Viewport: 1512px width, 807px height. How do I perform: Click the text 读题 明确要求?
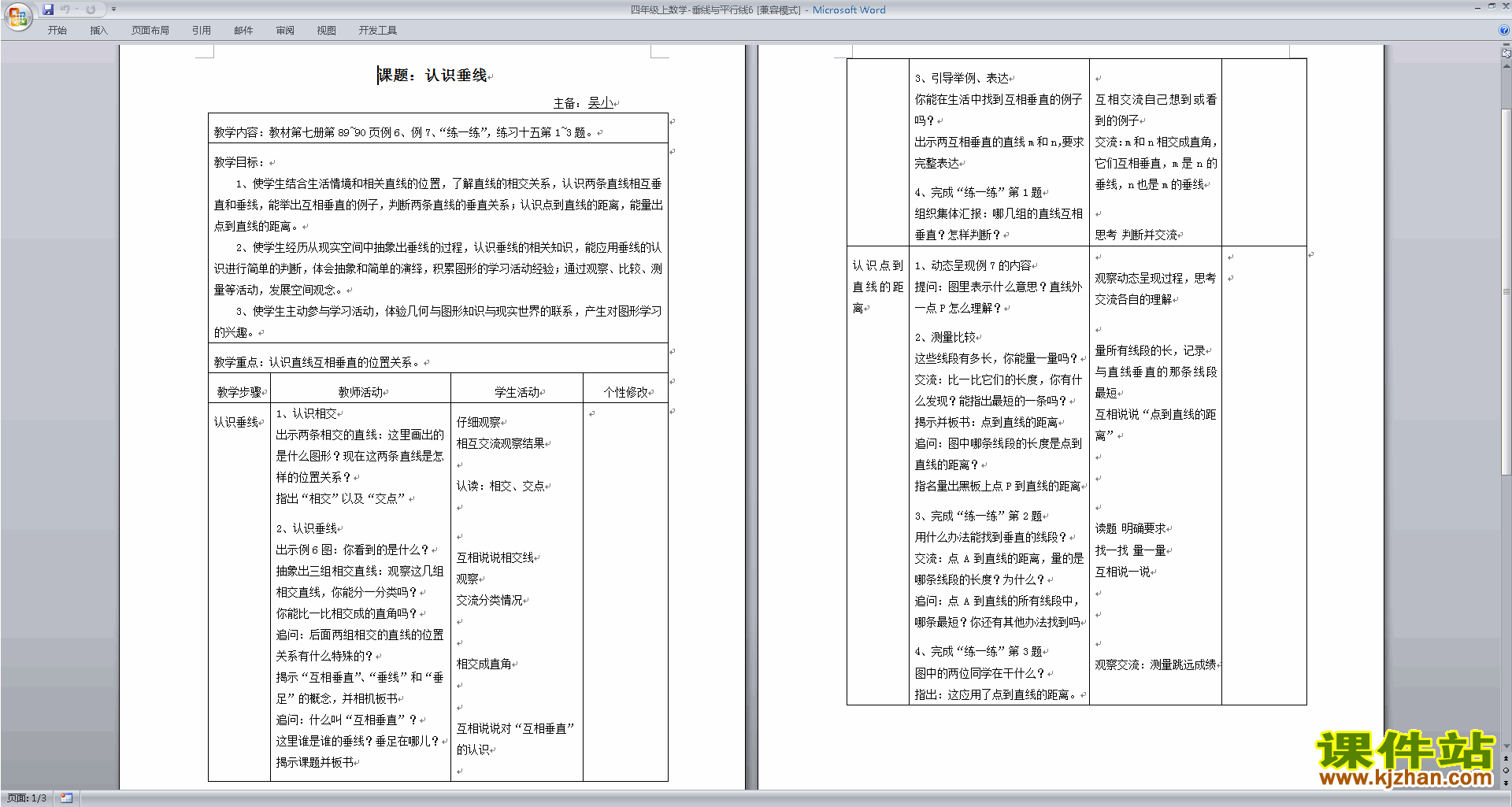pos(1131,528)
